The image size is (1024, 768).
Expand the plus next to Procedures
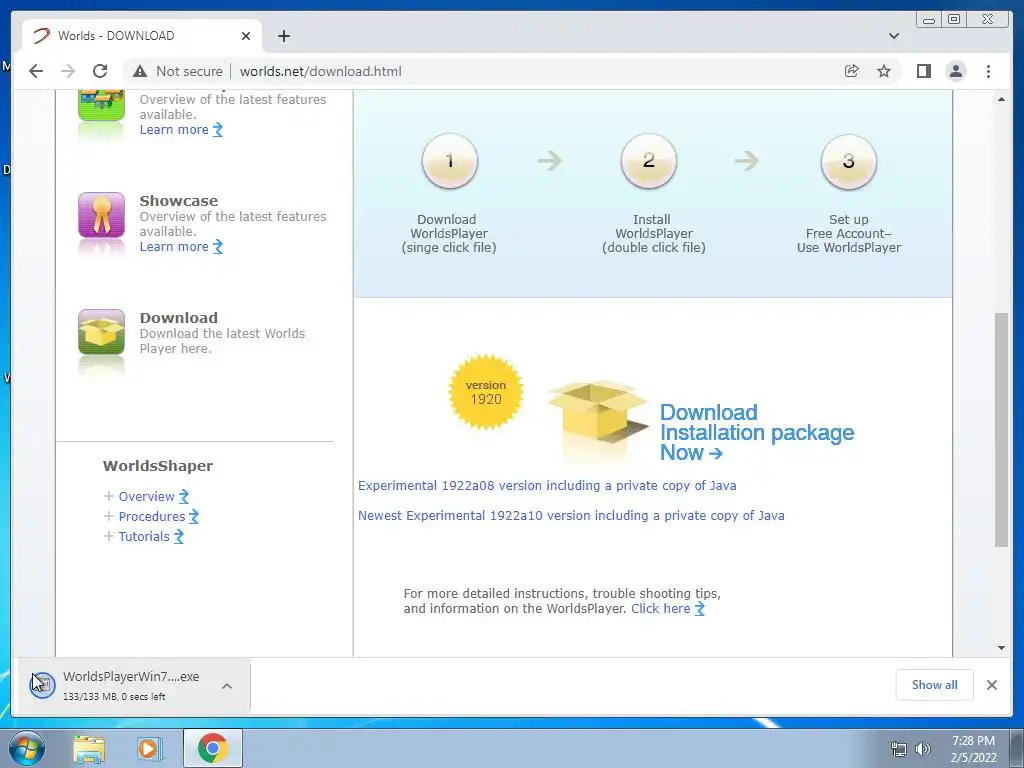pyautogui.click(x=108, y=516)
